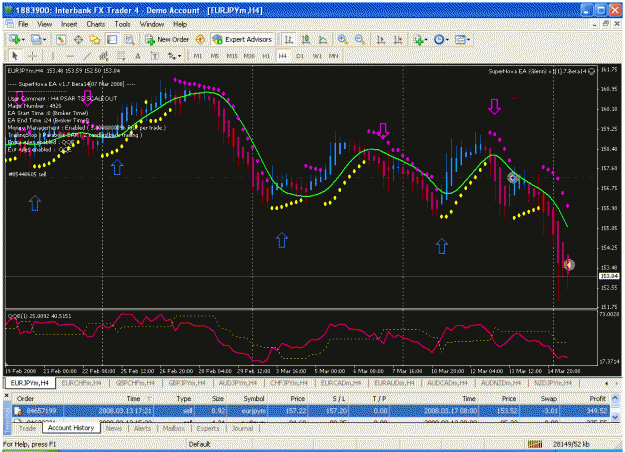This screenshot has width=625, height=452.
Task: Toggle the Chart Shift icon
Action: pos(398,39)
